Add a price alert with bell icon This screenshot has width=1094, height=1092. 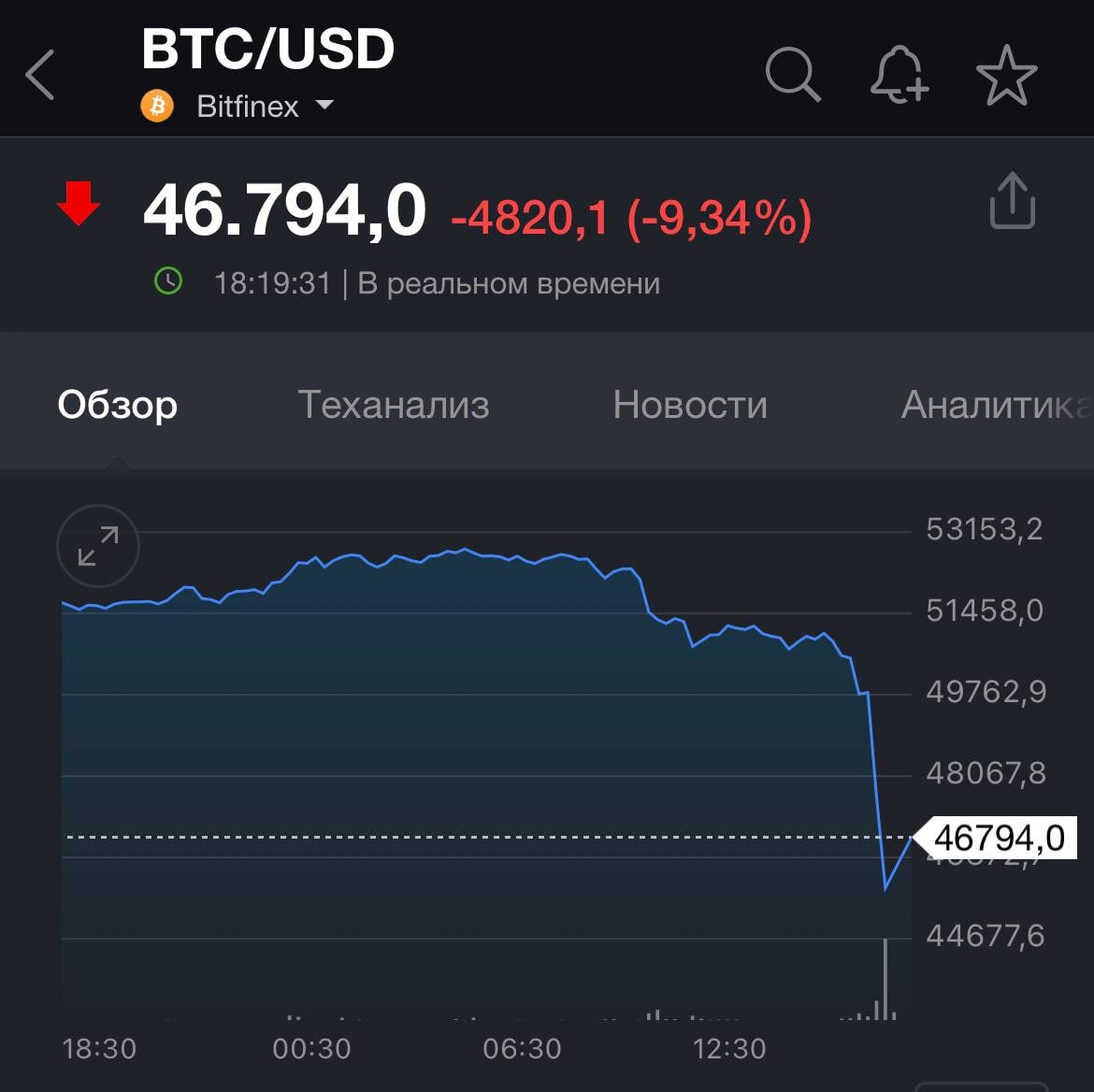[899, 74]
